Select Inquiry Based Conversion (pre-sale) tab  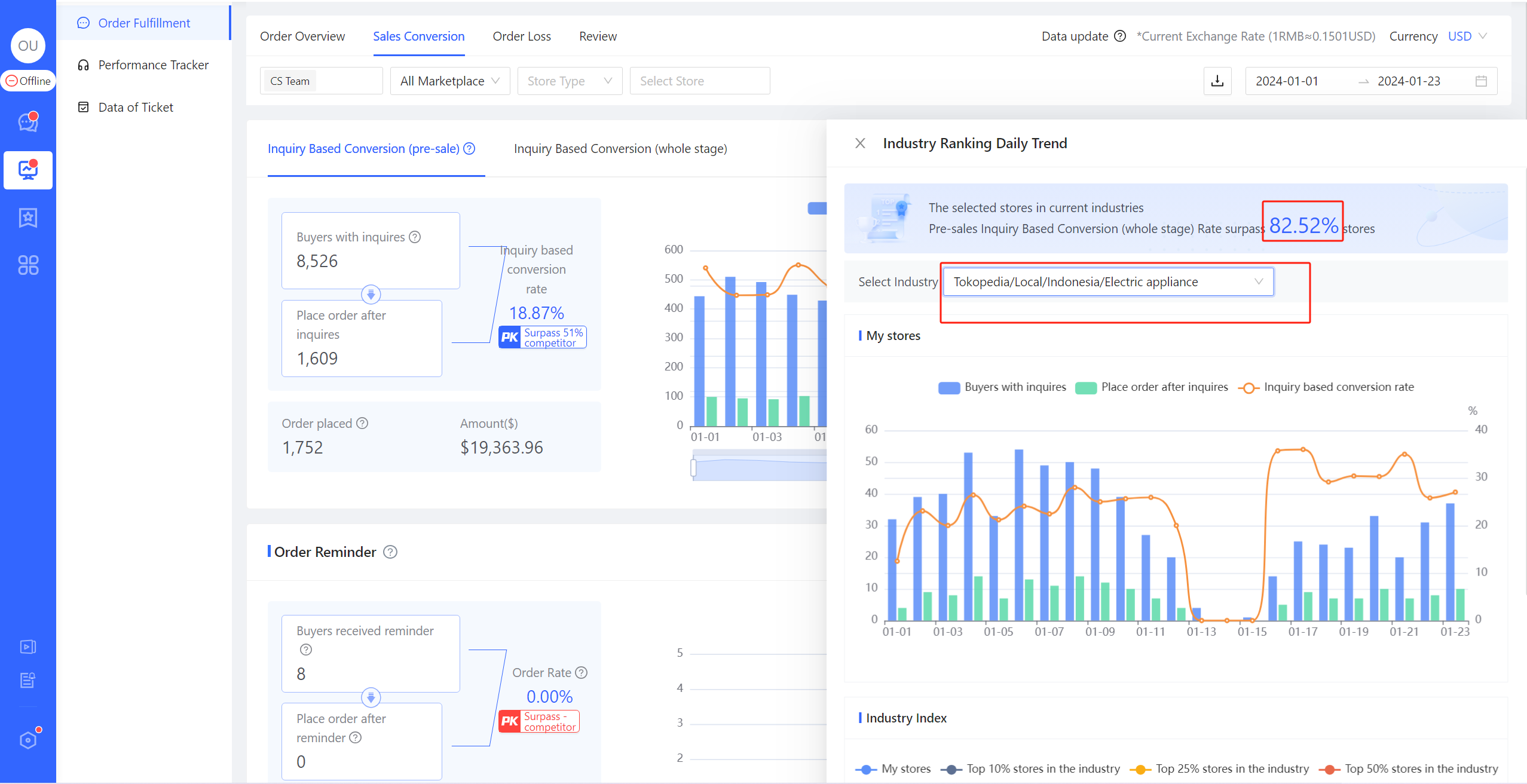(x=363, y=149)
